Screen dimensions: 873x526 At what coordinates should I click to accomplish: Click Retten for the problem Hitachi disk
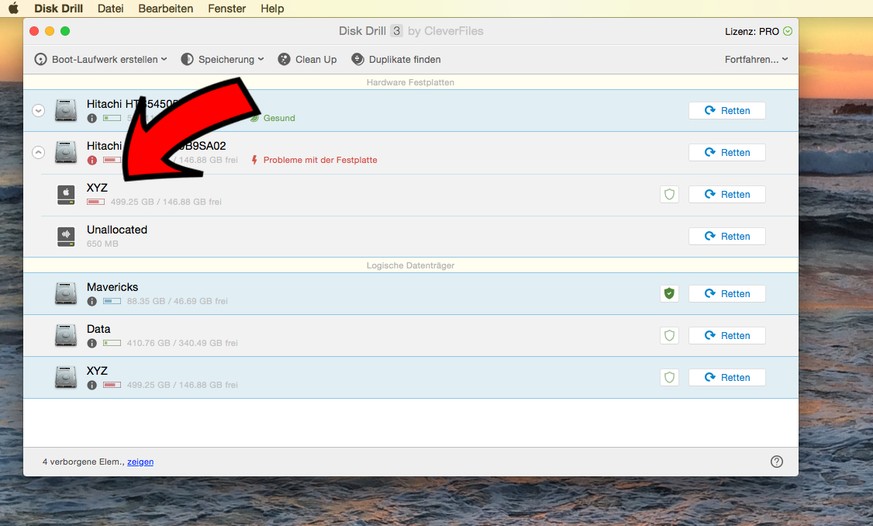pyautogui.click(x=727, y=153)
